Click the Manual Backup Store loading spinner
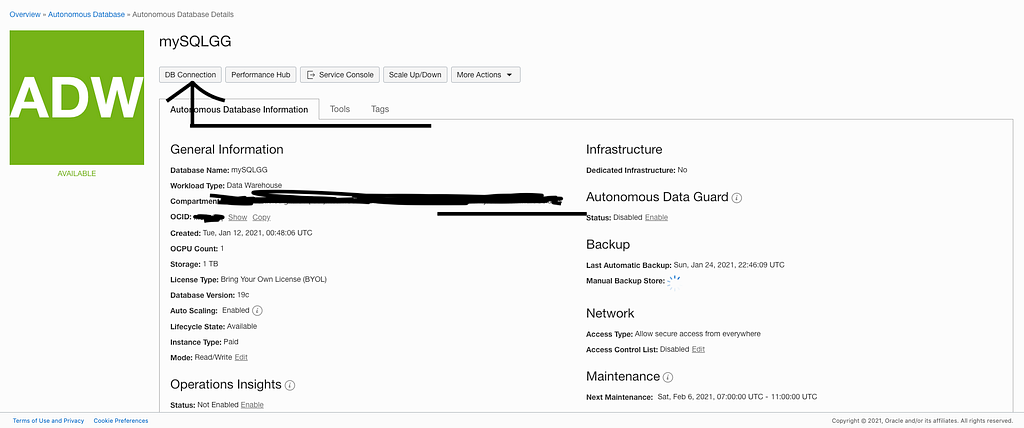Image resolution: width=1024 pixels, height=428 pixels. (x=674, y=282)
